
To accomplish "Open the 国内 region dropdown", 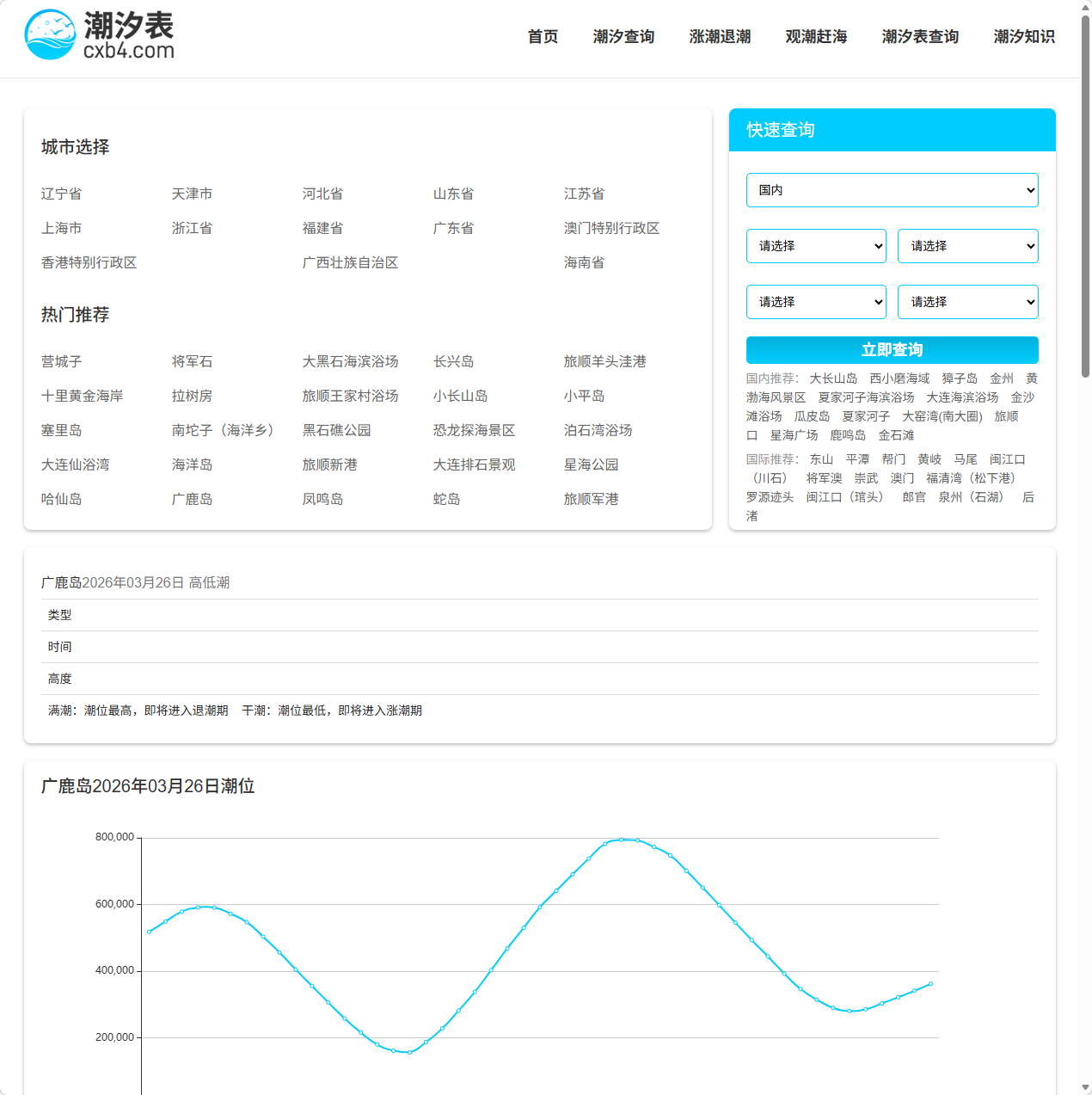I will [892, 190].
